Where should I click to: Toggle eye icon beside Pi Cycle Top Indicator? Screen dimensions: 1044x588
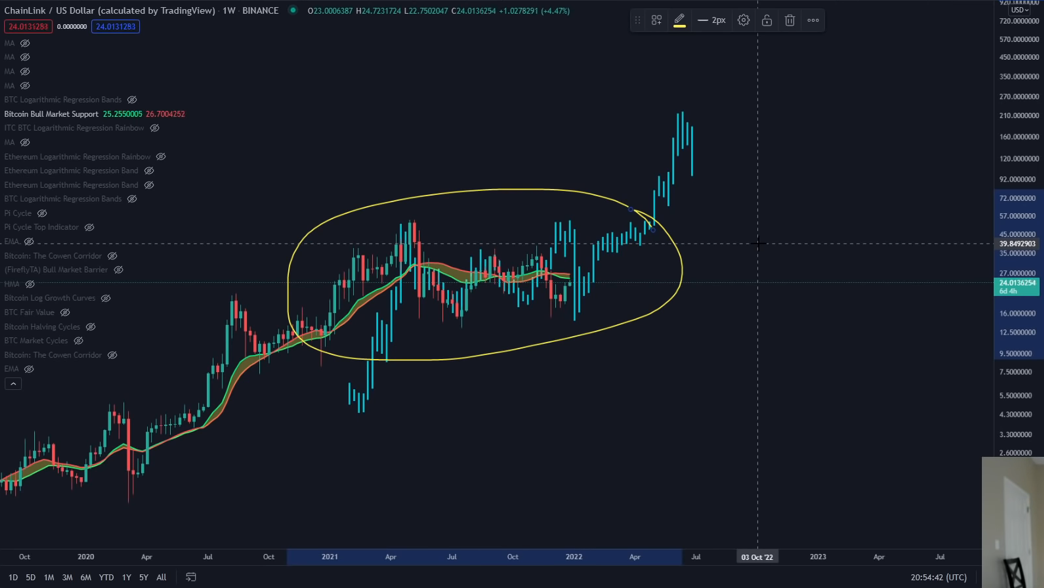(x=89, y=227)
